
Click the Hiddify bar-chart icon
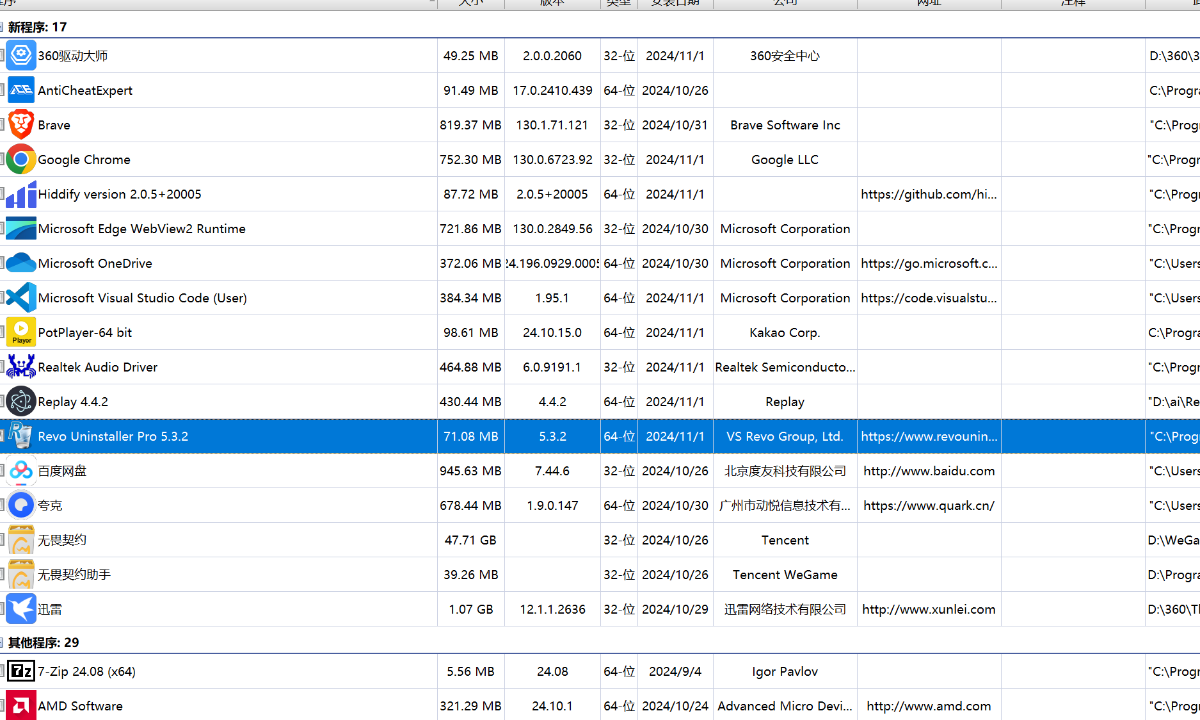tap(21, 194)
